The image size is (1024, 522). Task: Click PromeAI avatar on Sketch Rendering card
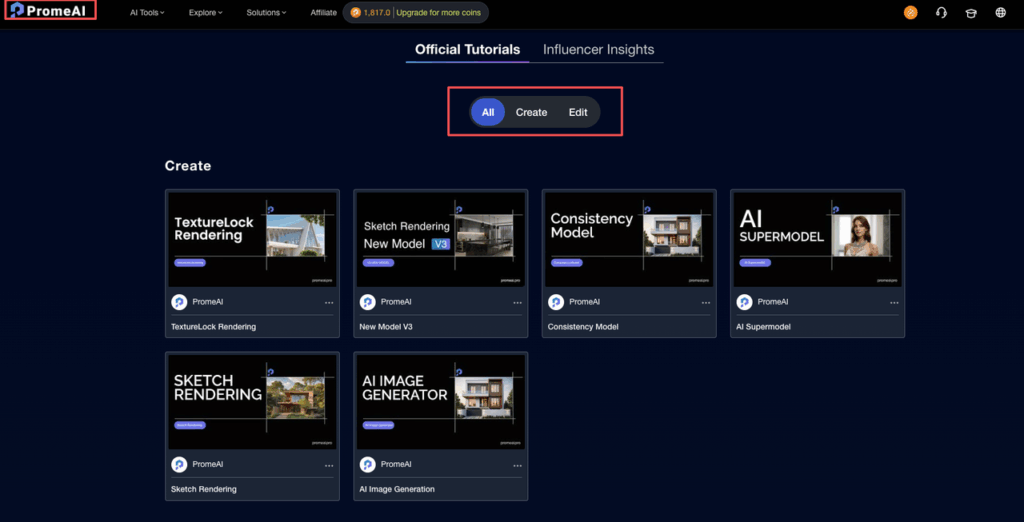179,465
